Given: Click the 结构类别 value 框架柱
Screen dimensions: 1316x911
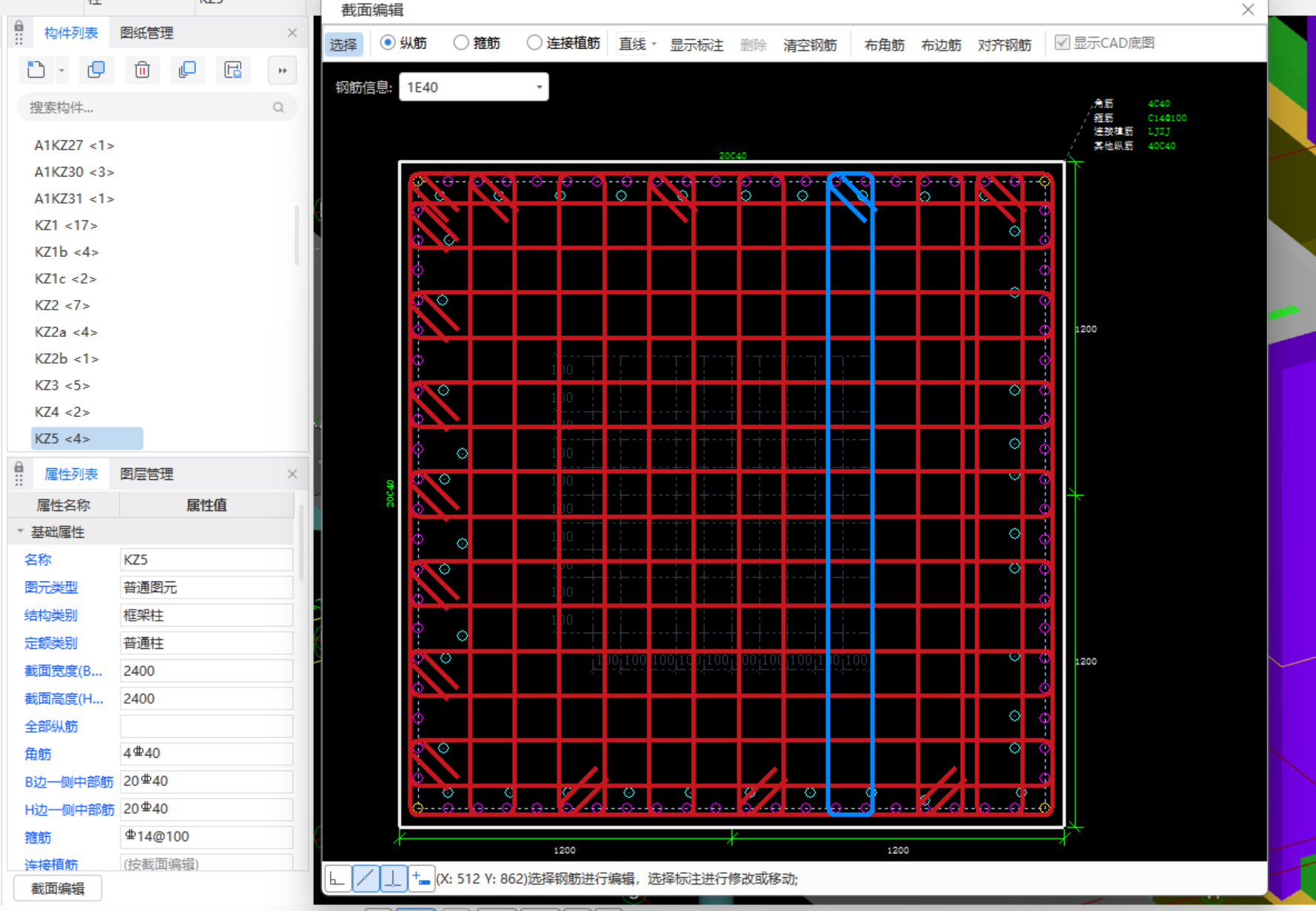Looking at the screenshot, I should click(206, 615).
